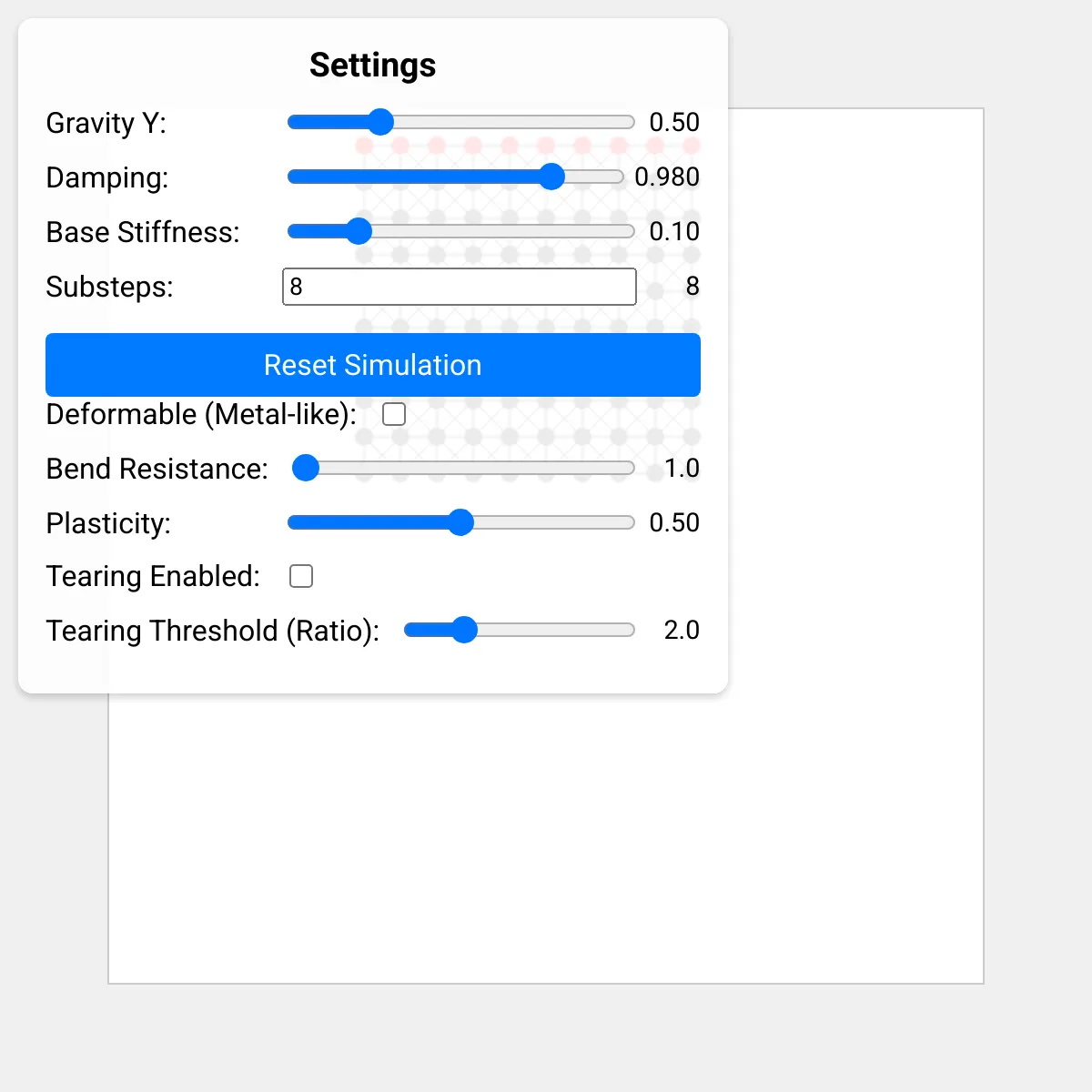
Task: Click the Tearing Threshold slider thumb
Action: (464, 630)
